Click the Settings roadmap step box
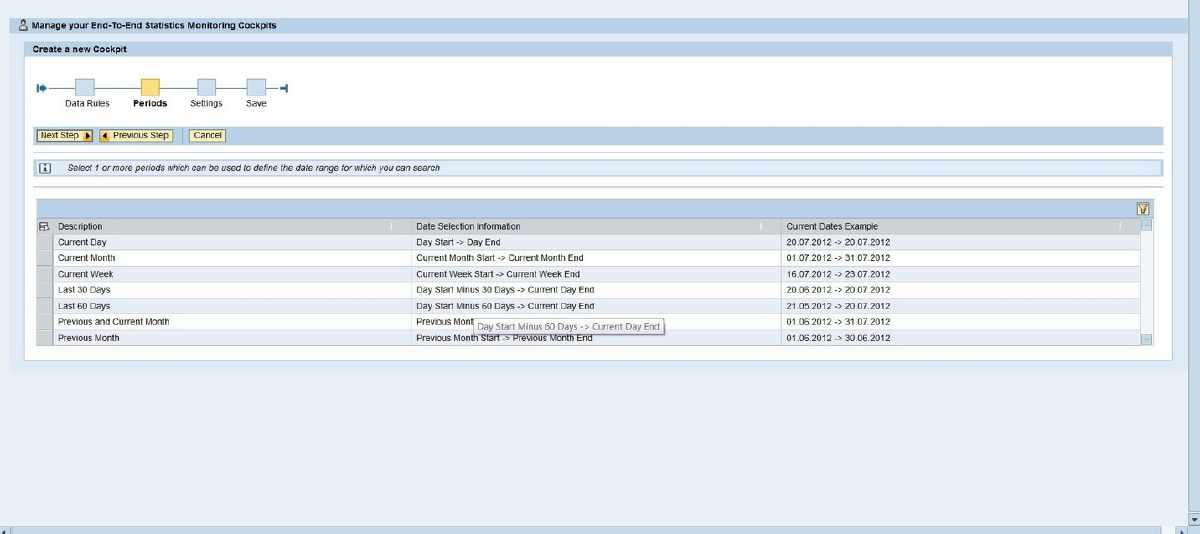Image resolution: width=1200 pixels, height=534 pixels. pyautogui.click(x=206, y=87)
